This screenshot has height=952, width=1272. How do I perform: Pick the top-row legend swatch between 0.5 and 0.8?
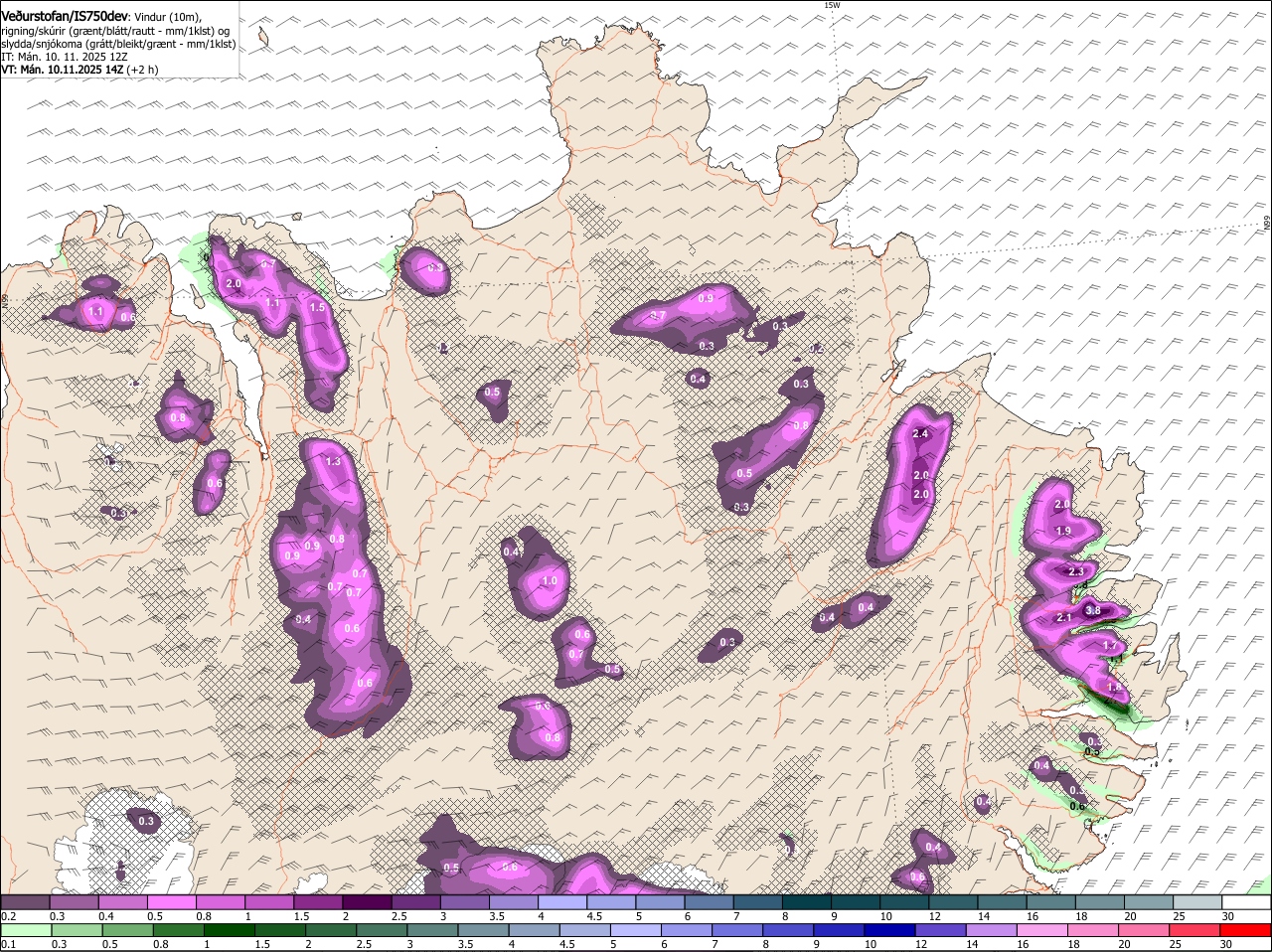(x=171, y=901)
